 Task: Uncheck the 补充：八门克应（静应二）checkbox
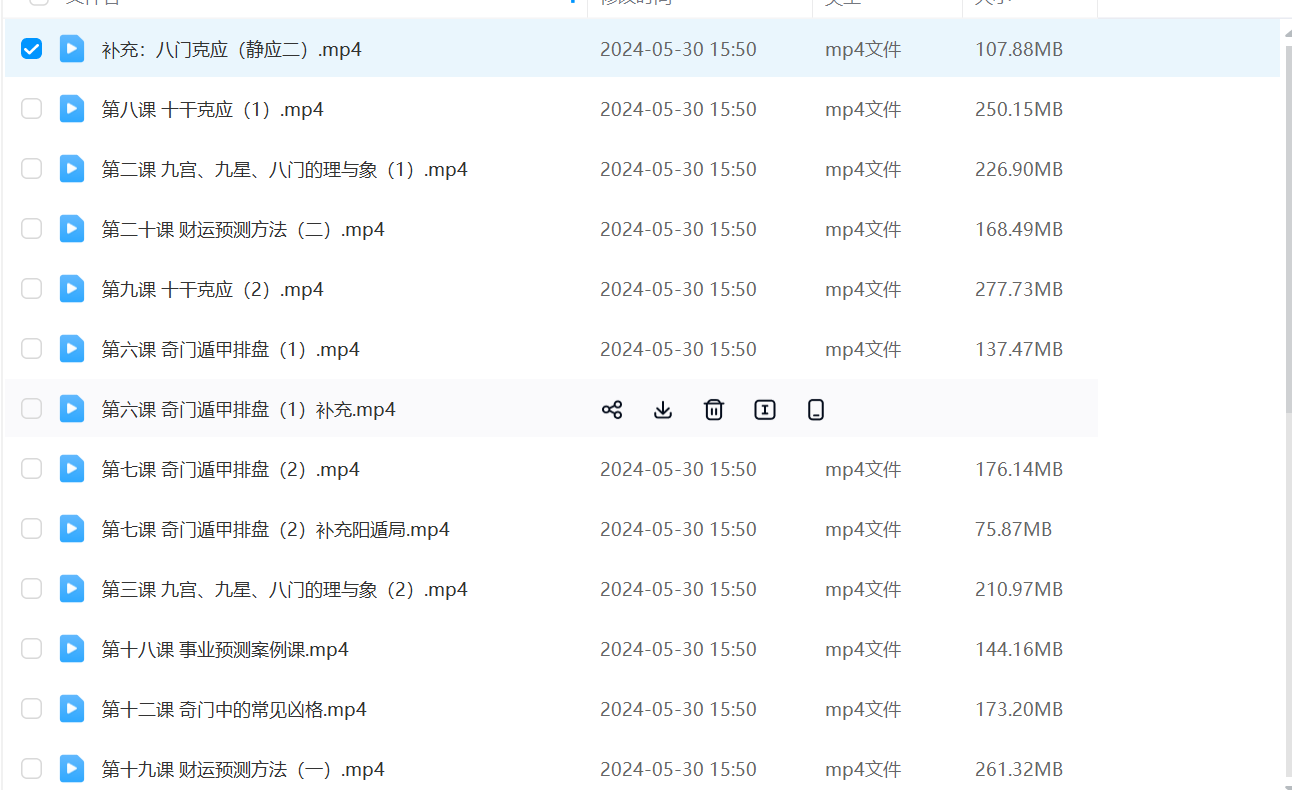click(x=32, y=49)
